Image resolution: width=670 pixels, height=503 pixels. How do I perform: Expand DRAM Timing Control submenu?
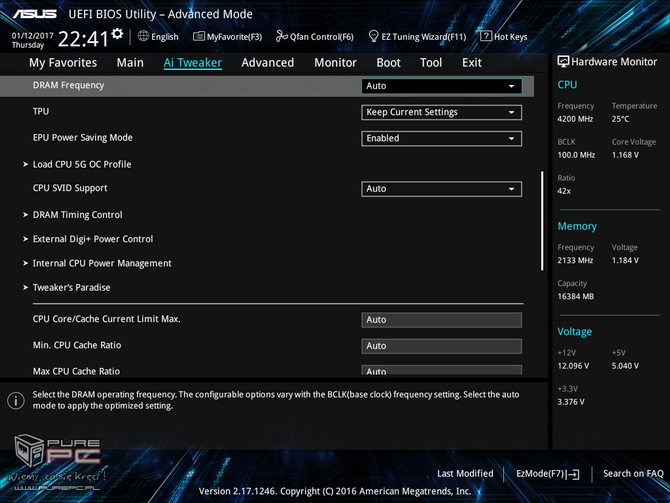(77, 215)
